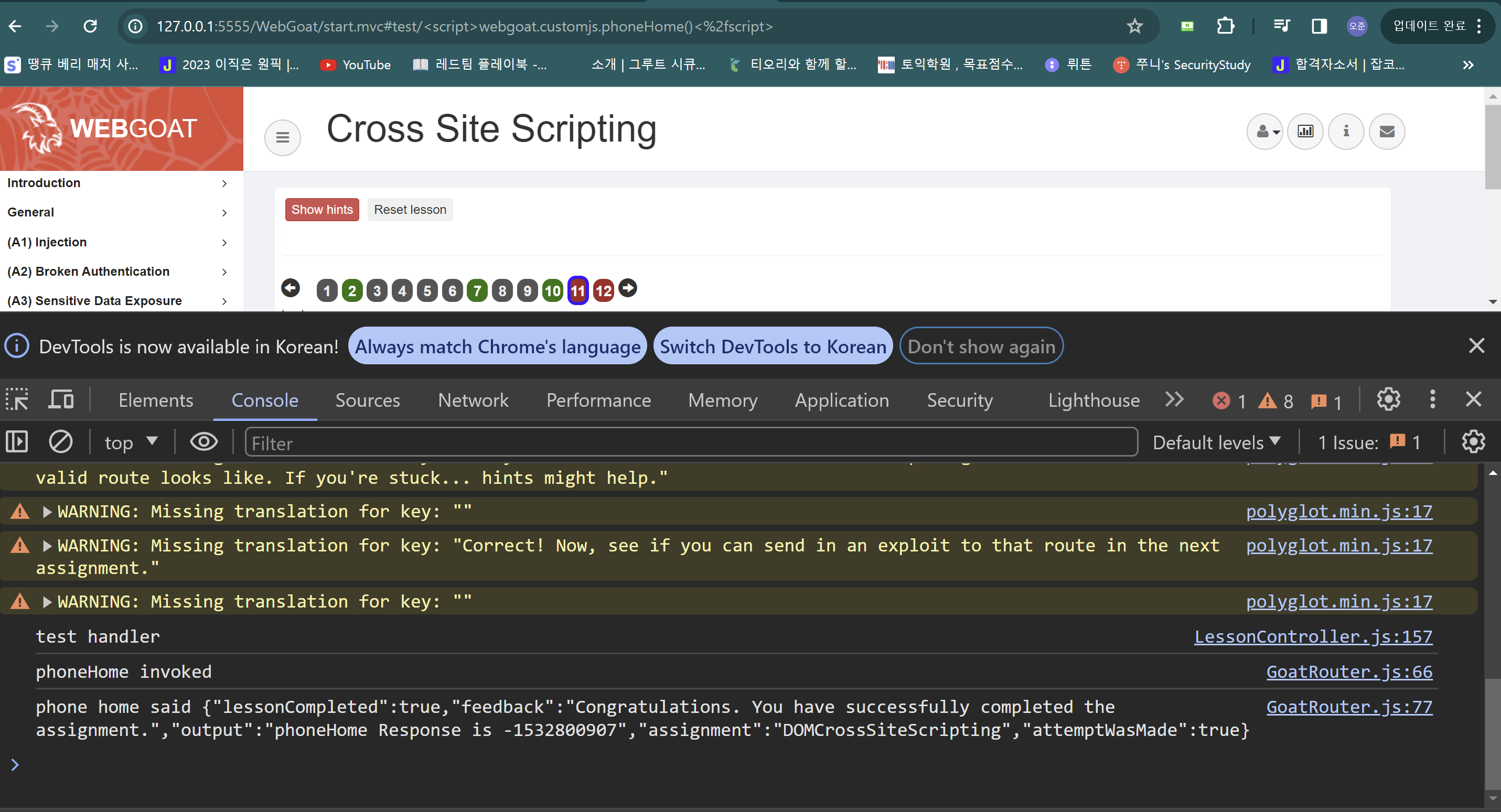Toggle the device toolbar icon

(x=61, y=400)
